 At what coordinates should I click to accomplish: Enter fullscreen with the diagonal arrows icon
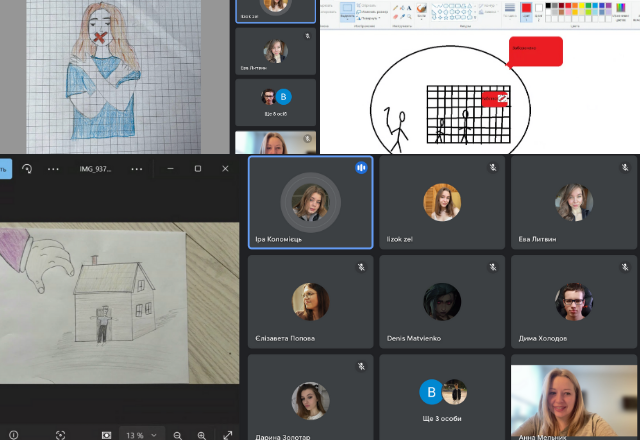click(x=228, y=435)
